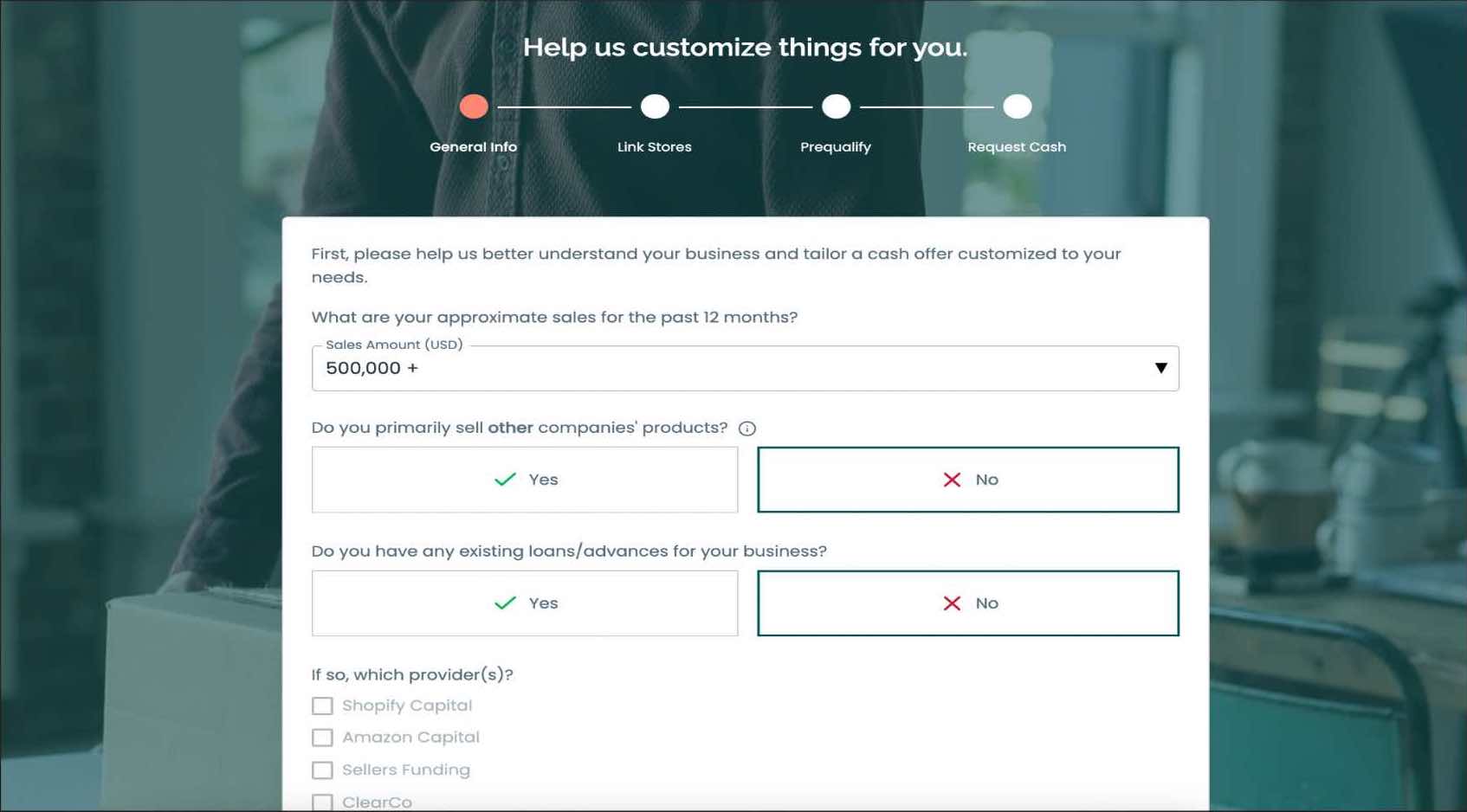Click the General Info step circle

point(474,106)
